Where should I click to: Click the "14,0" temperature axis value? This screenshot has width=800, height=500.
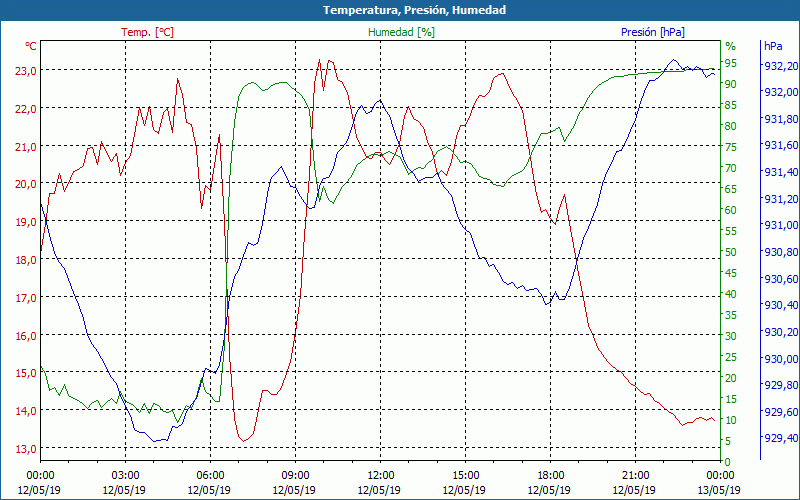click(26, 411)
